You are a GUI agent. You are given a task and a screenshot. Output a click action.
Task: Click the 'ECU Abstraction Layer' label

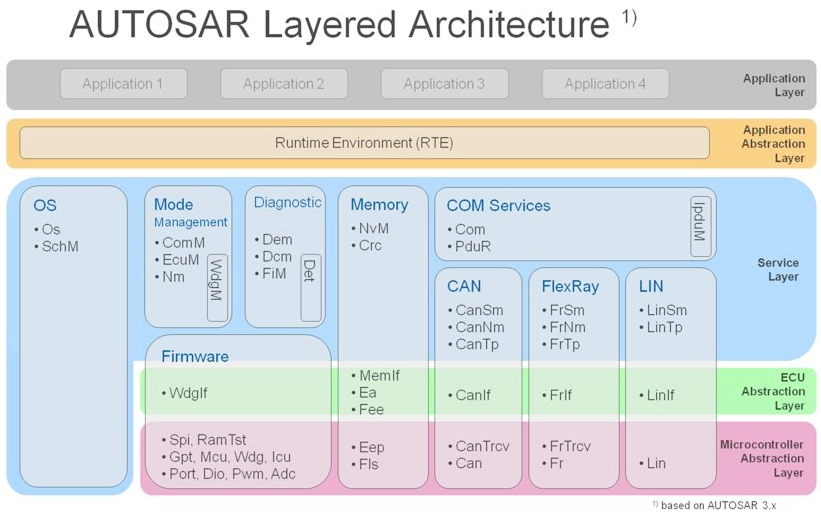click(x=773, y=391)
